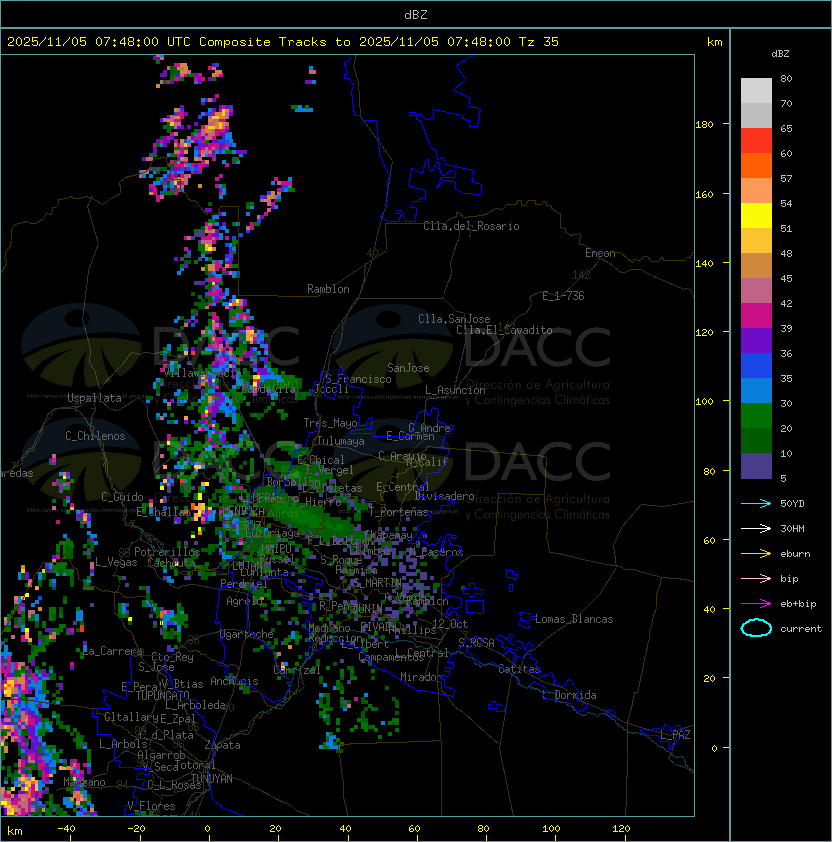Click the 'eburn' legend label
Image resolution: width=832 pixels, height=842 pixels.
point(795,554)
